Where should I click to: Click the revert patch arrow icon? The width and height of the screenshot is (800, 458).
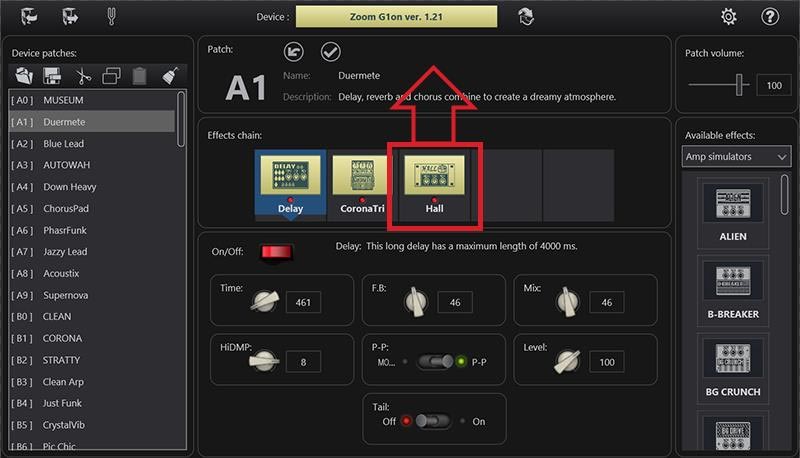[x=293, y=51]
